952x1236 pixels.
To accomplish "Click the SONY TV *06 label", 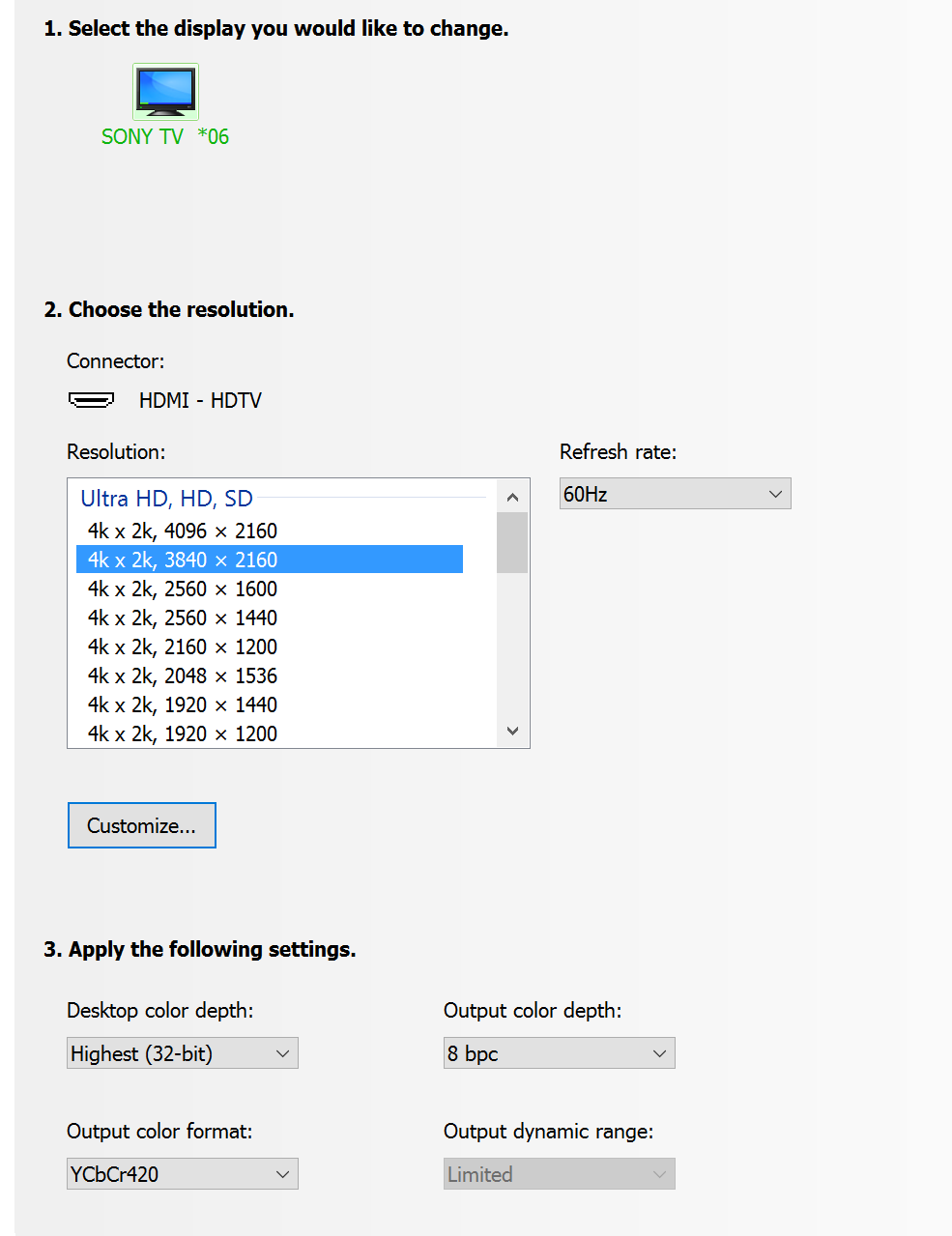I will coord(165,137).
